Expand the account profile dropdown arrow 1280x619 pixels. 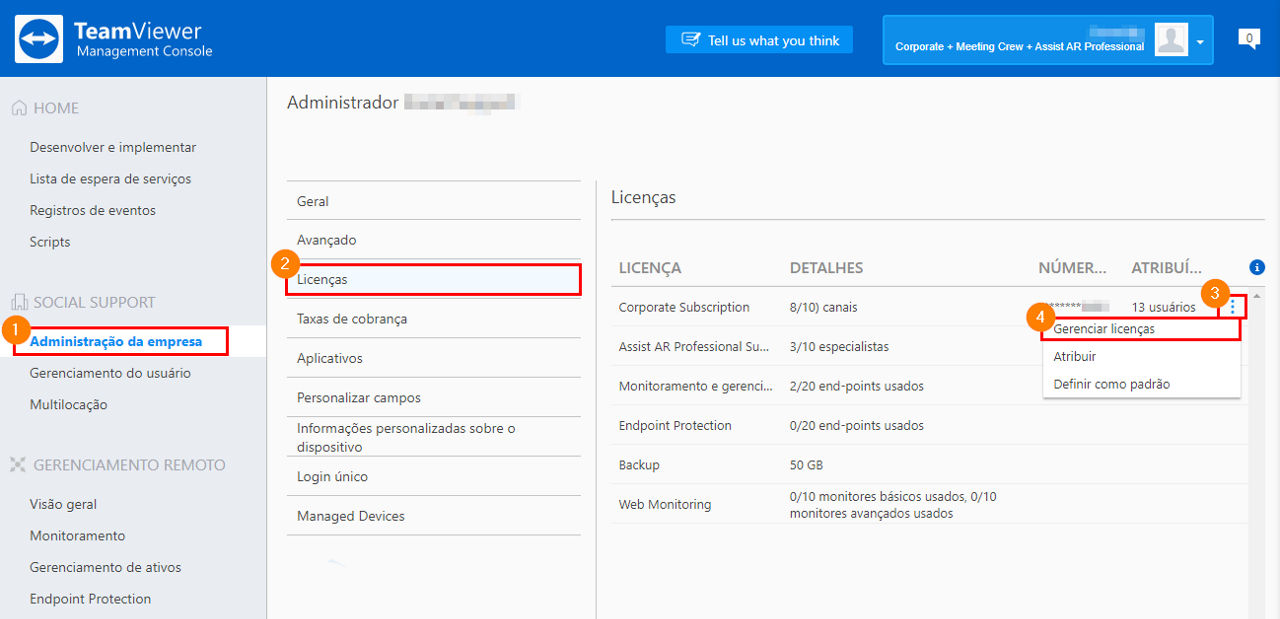tap(1200, 43)
